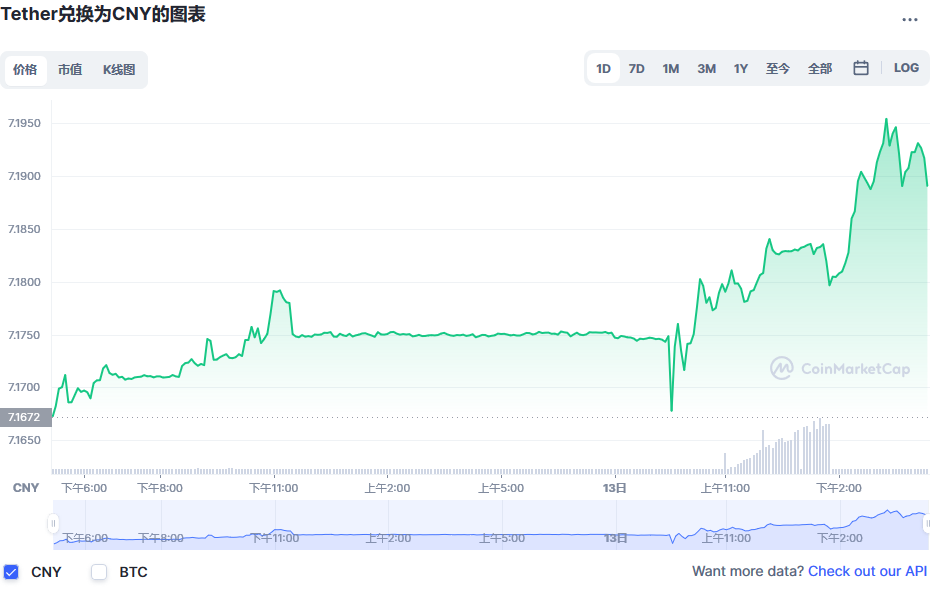Screen dimensions: 930x600
Task: Click the 下午2:00 main x-axis label
Action: click(839, 488)
